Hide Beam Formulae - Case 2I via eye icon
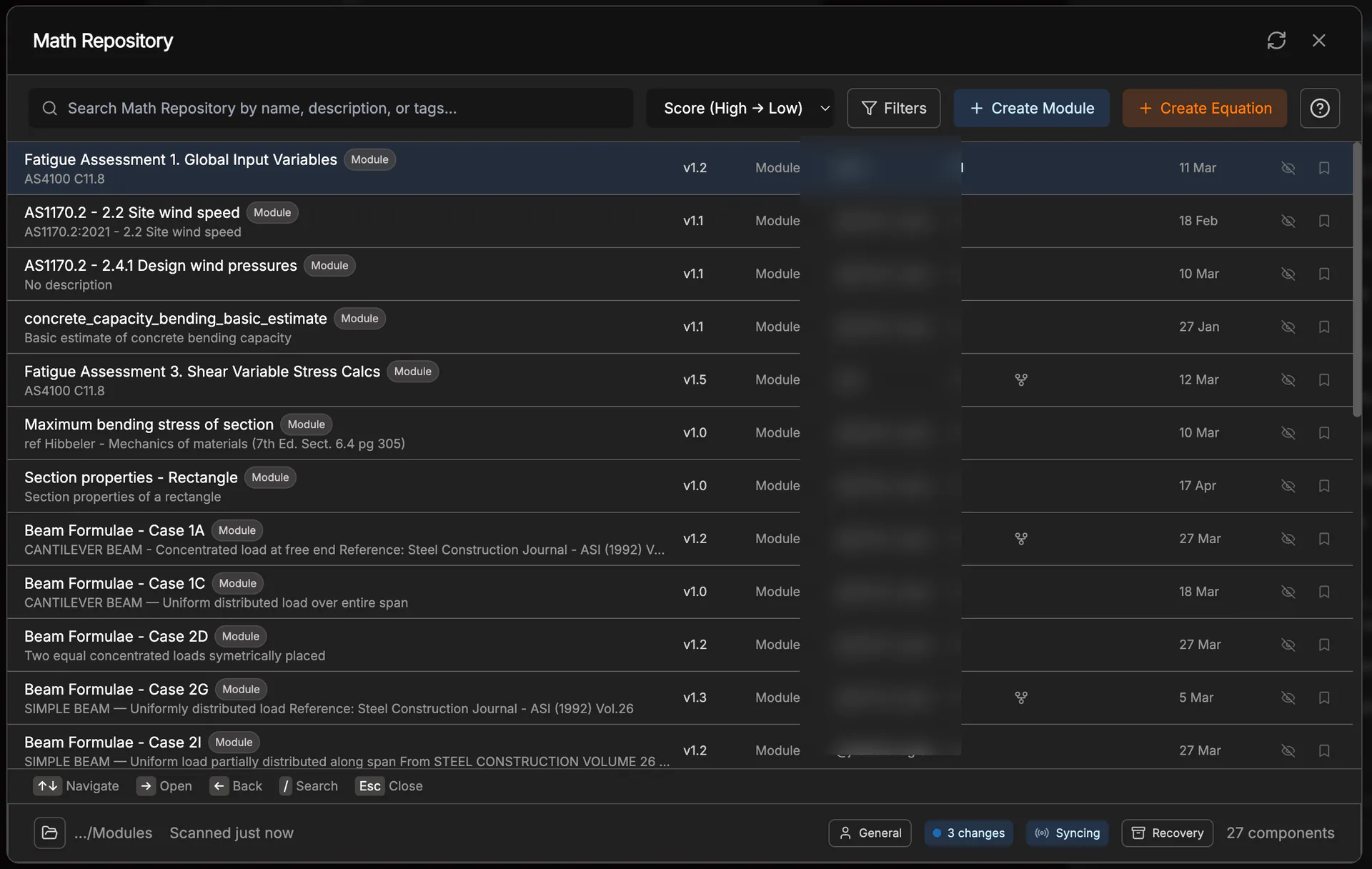Viewport: 1372px width, 869px height. 1288,750
